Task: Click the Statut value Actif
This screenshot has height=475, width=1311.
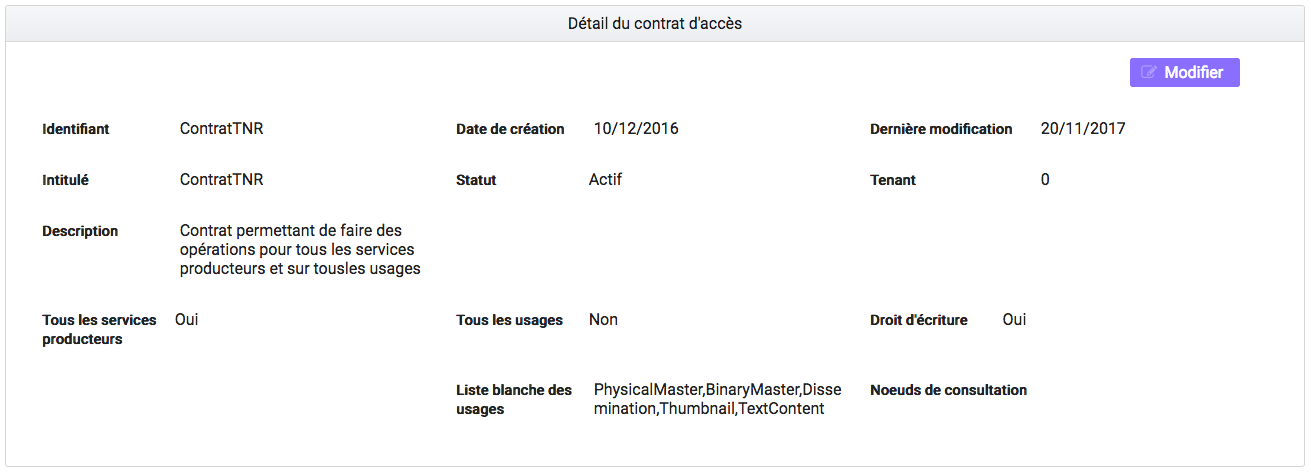Action: pyautogui.click(x=606, y=180)
